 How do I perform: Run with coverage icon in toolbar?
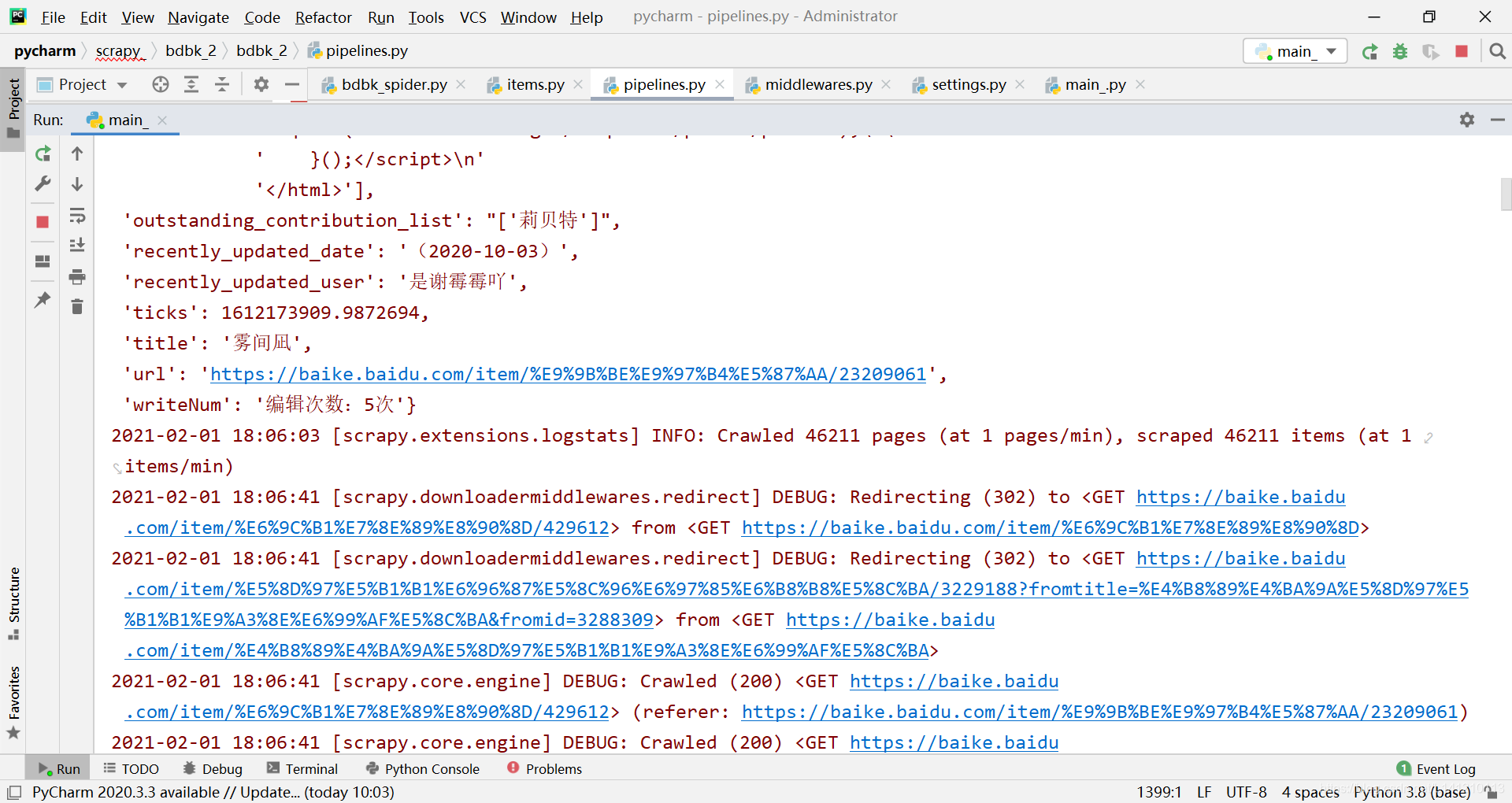tap(1431, 51)
